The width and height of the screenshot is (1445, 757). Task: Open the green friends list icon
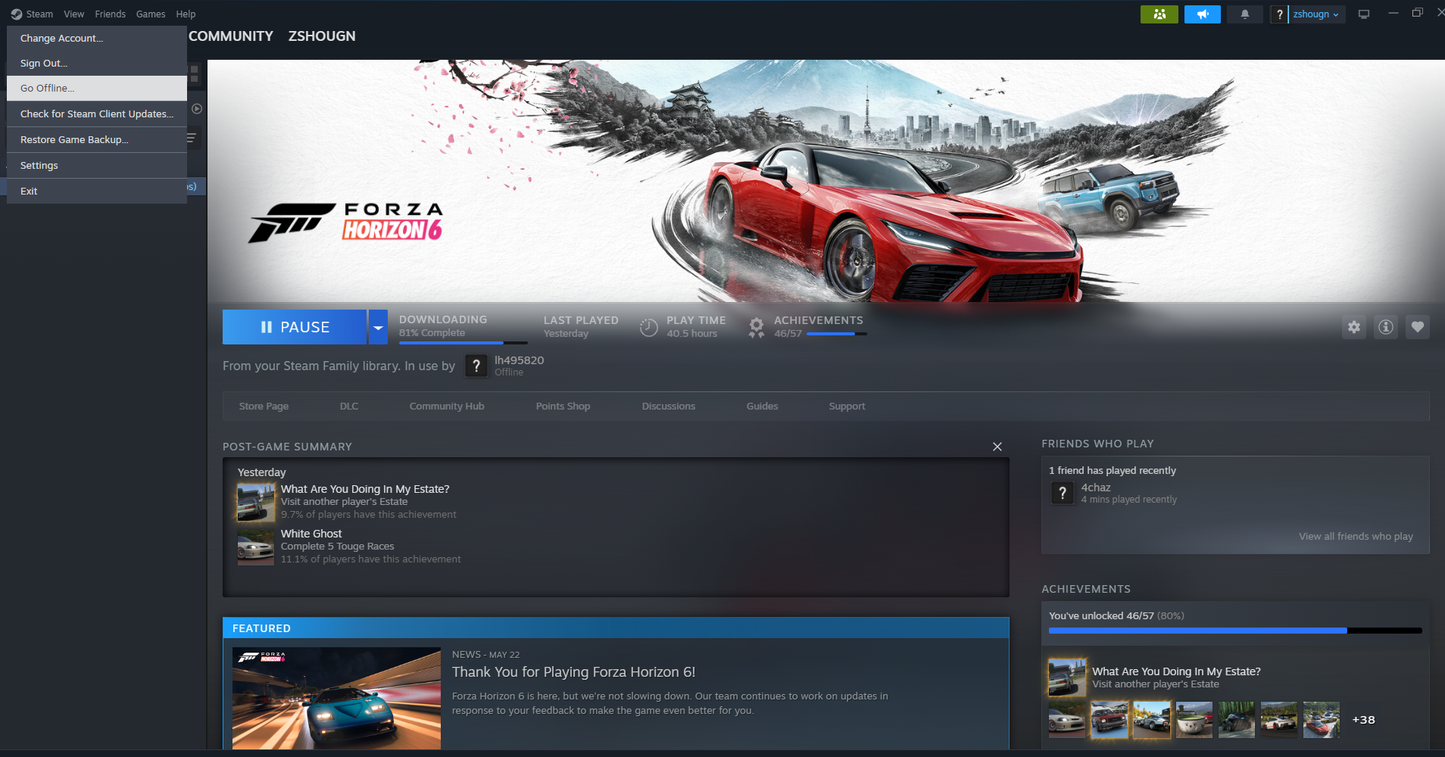(1159, 14)
